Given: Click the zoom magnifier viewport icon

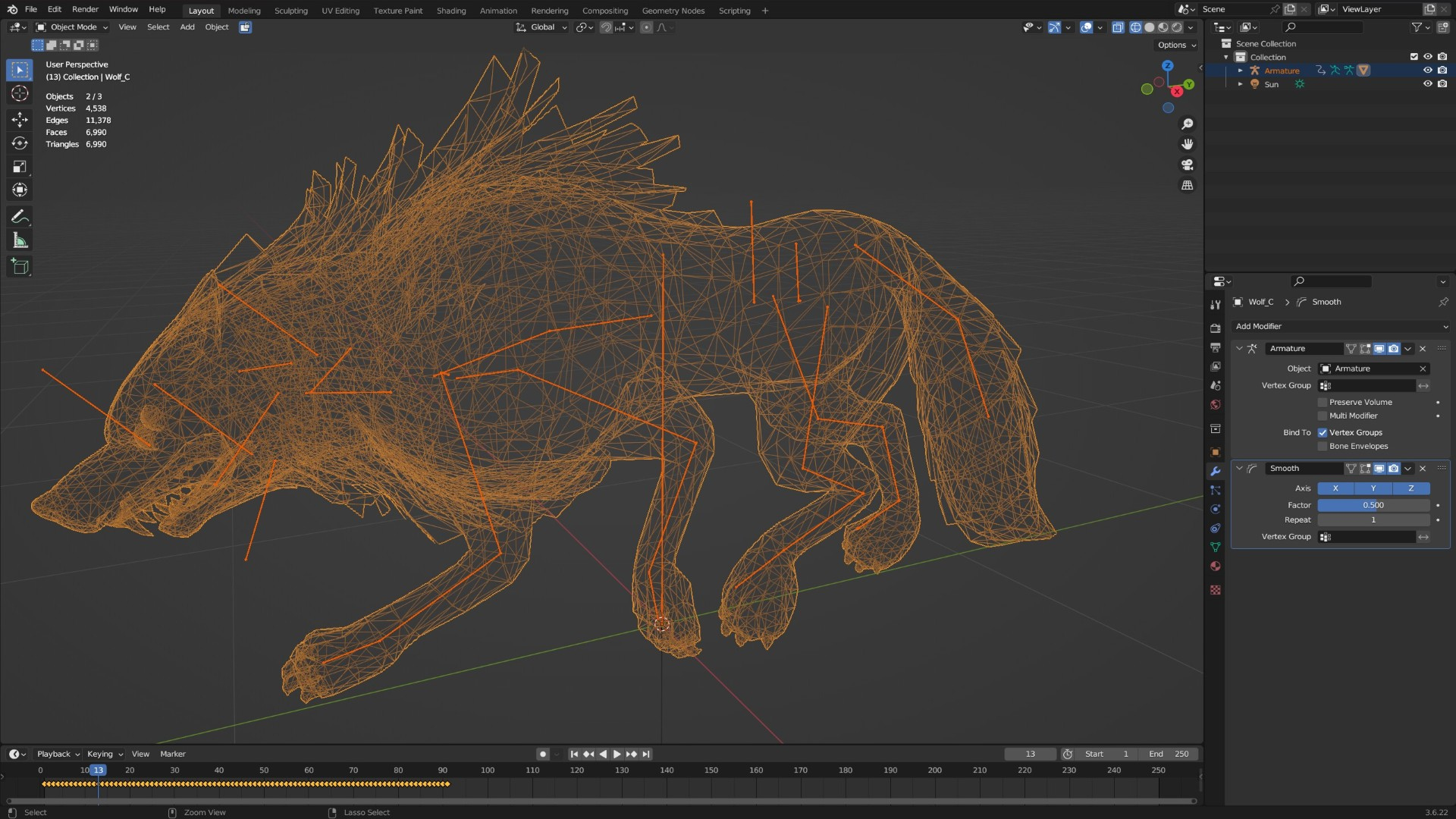Looking at the screenshot, I should point(1188,124).
